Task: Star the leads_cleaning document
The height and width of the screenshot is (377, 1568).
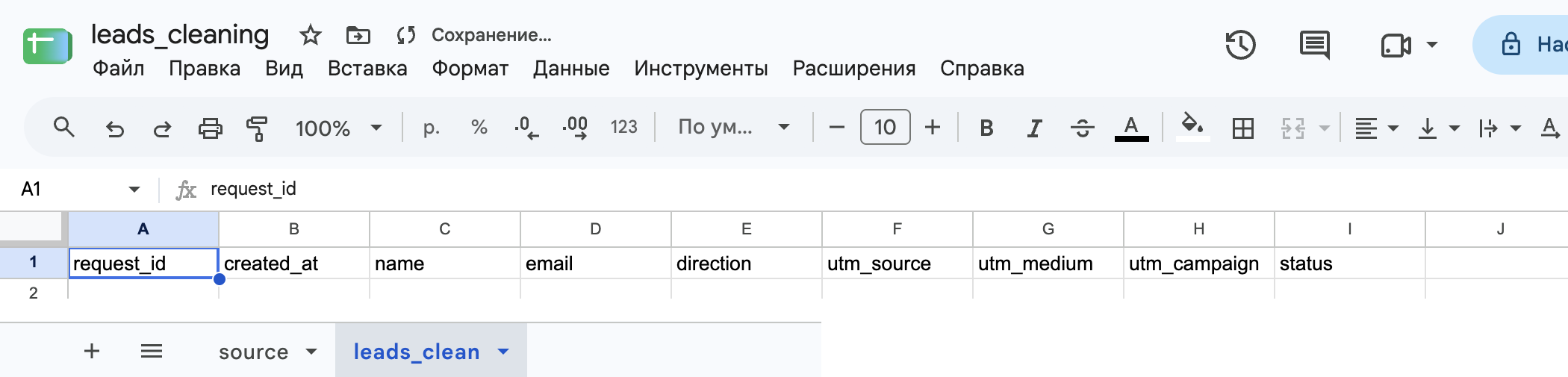Action: [x=310, y=35]
